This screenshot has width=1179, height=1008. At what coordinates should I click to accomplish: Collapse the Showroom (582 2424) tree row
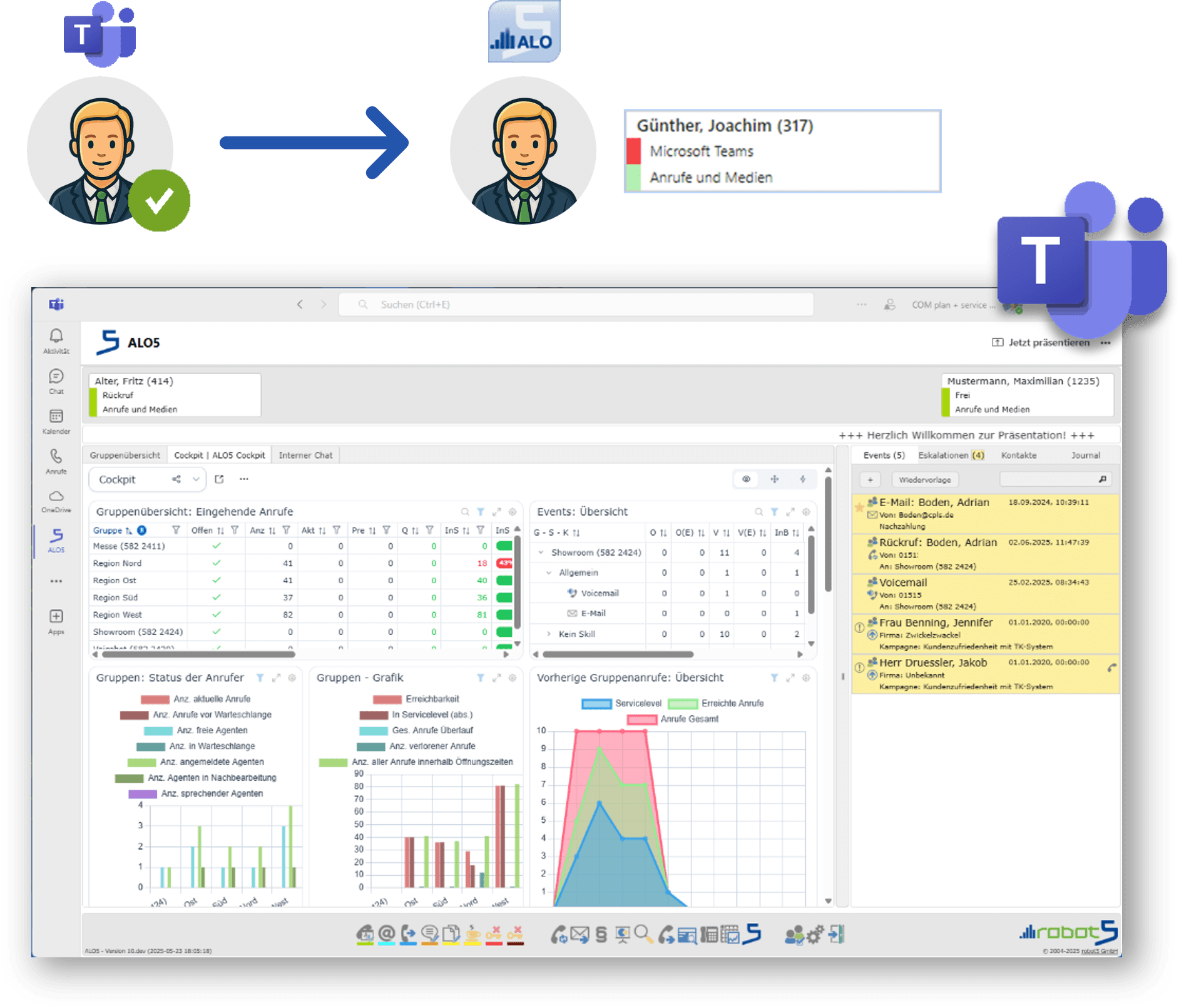541,552
